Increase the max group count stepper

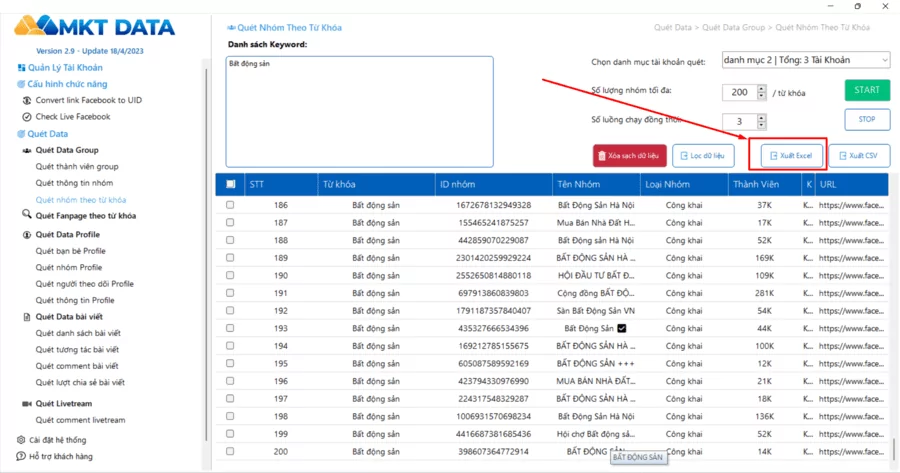pos(762,88)
